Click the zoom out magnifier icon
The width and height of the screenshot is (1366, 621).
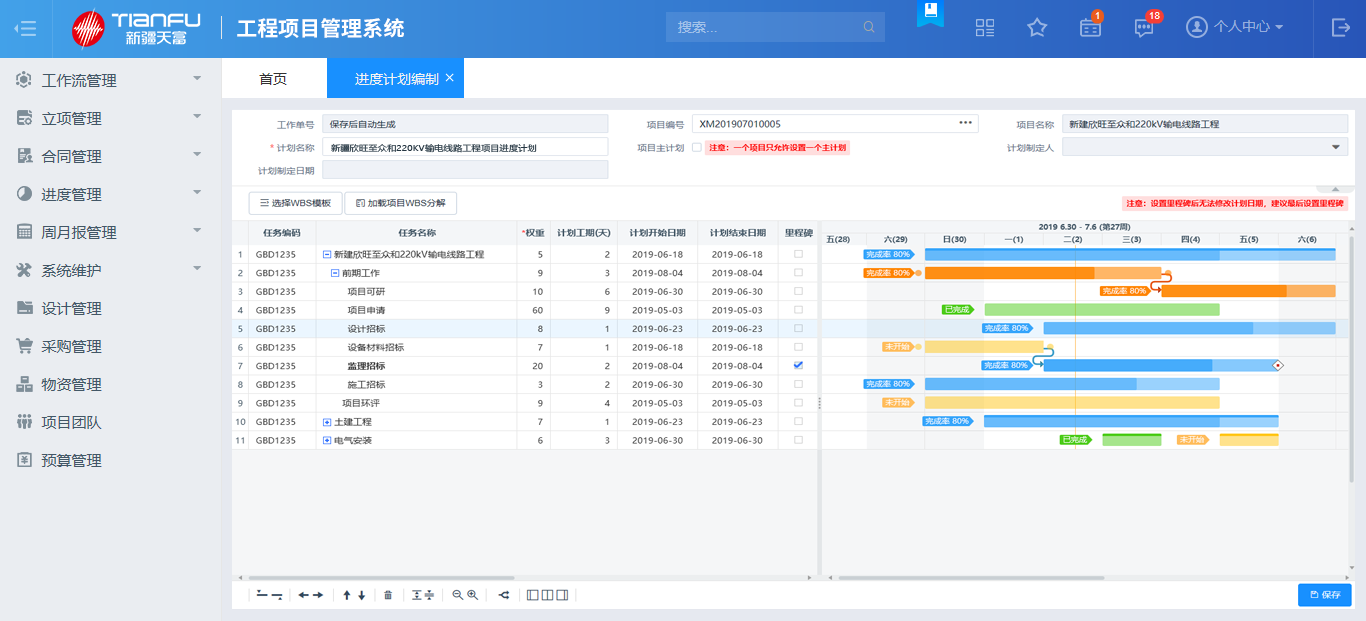457,595
